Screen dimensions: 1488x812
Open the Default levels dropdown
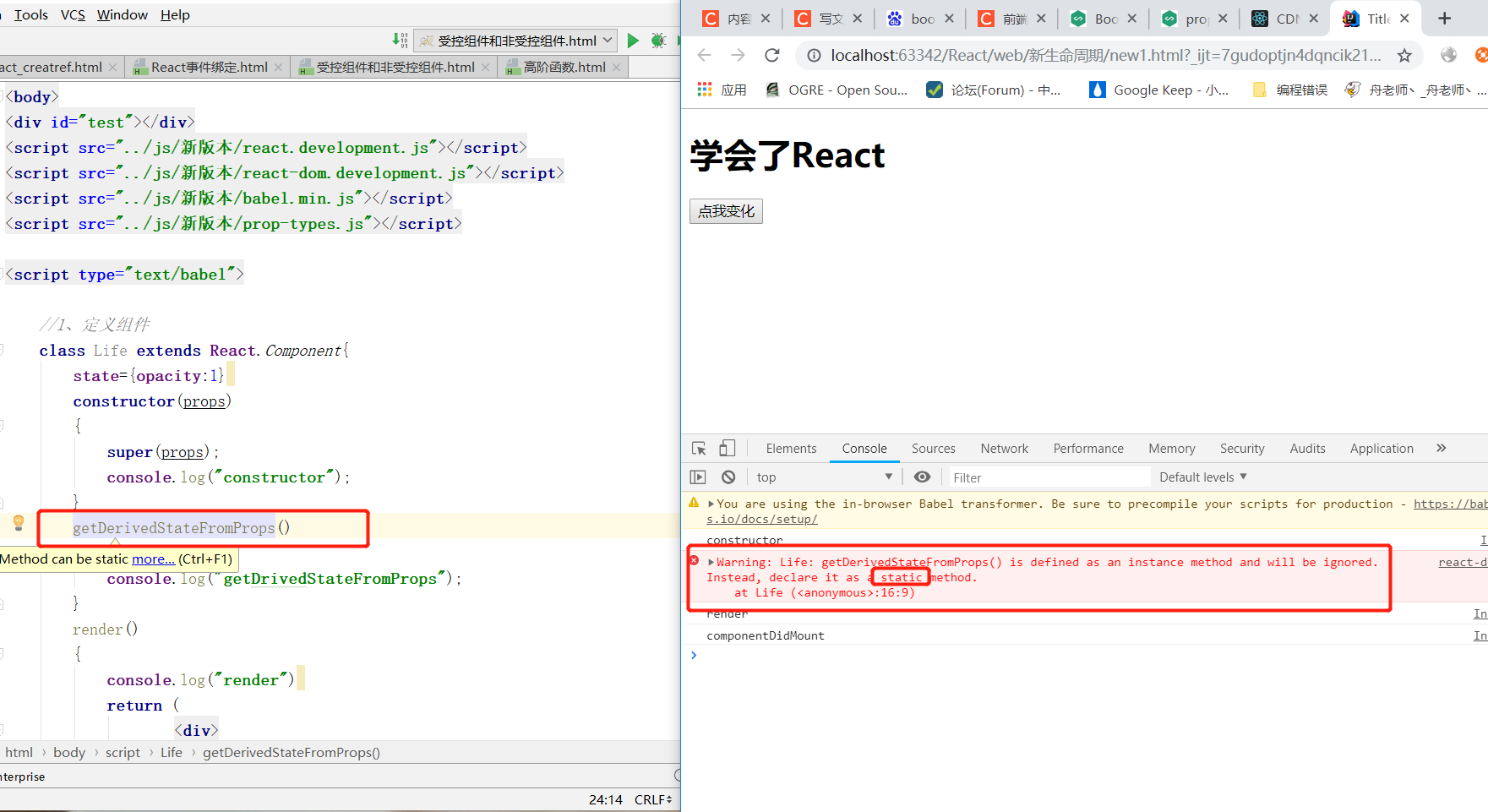[1202, 477]
